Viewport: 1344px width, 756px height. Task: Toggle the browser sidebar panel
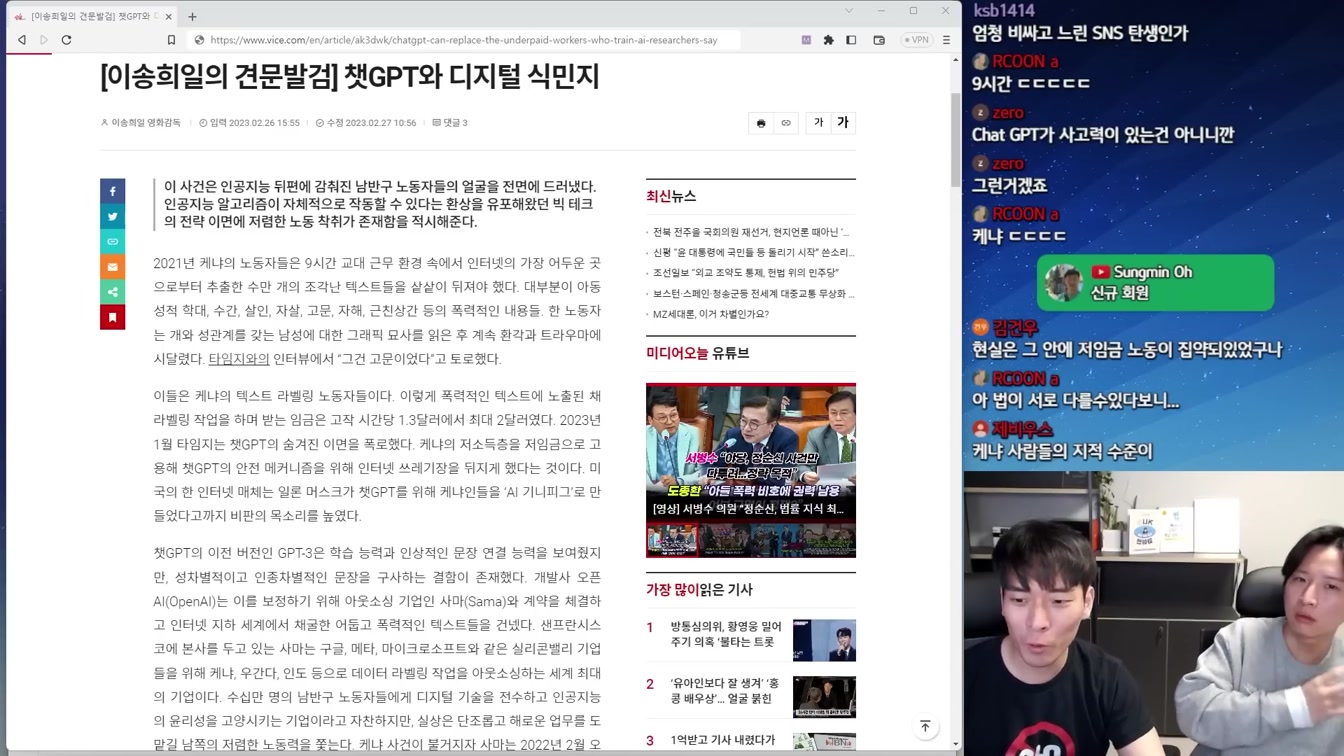851,40
